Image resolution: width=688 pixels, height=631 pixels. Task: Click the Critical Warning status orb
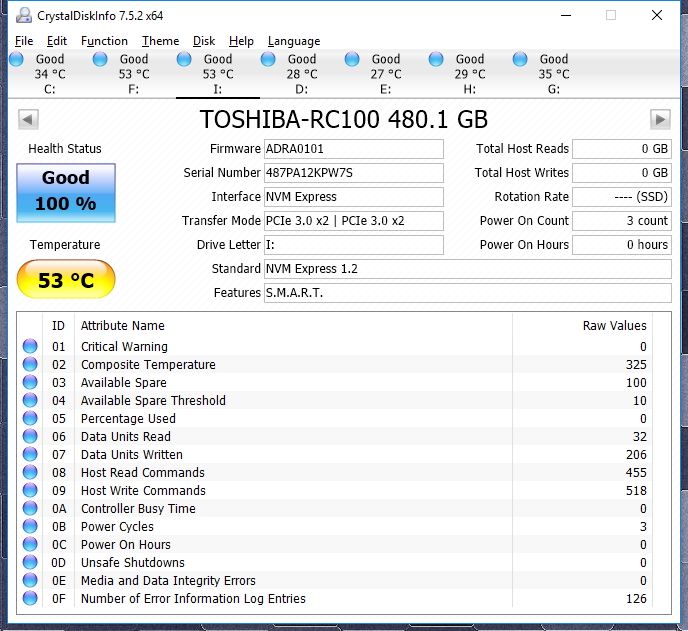point(30,347)
